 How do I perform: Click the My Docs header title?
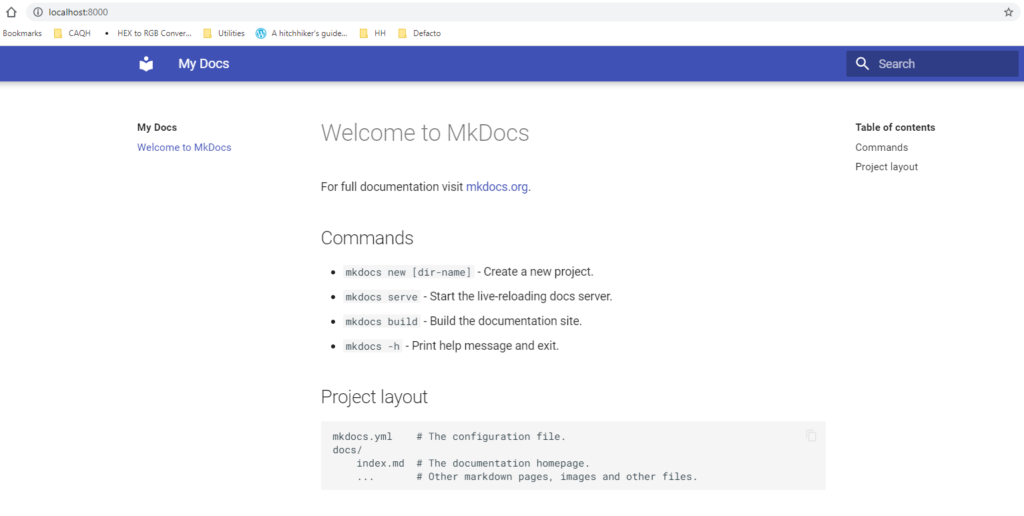pos(204,63)
